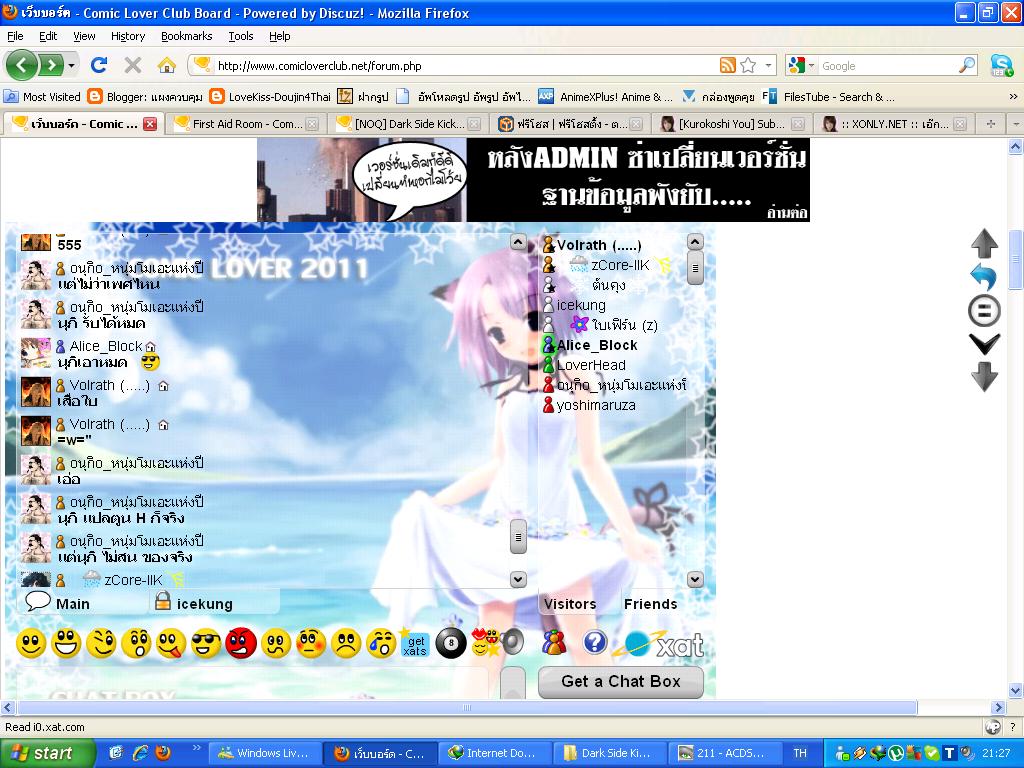Subscribe via the RSS feed icon
1024x768 pixels.
(x=728, y=65)
